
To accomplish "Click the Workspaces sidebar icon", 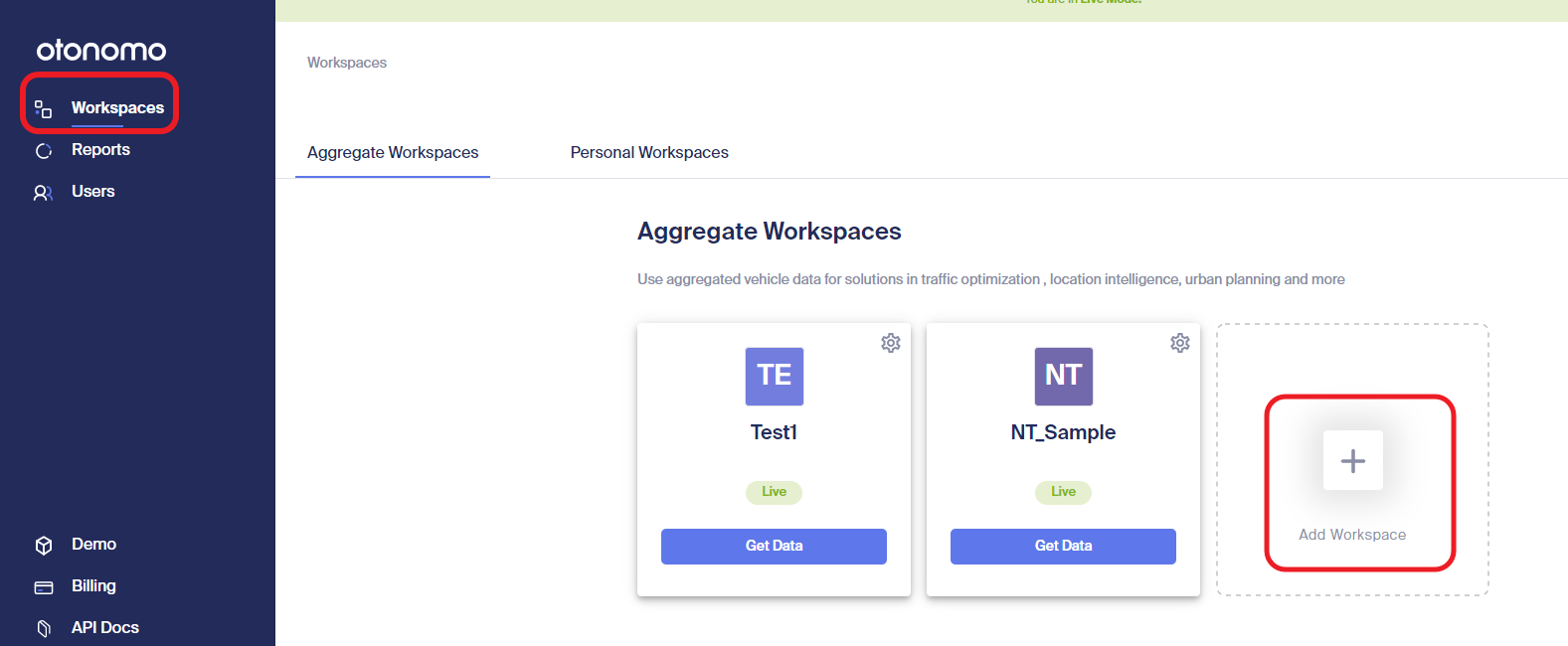I will pyautogui.click(x=43, y=108).
